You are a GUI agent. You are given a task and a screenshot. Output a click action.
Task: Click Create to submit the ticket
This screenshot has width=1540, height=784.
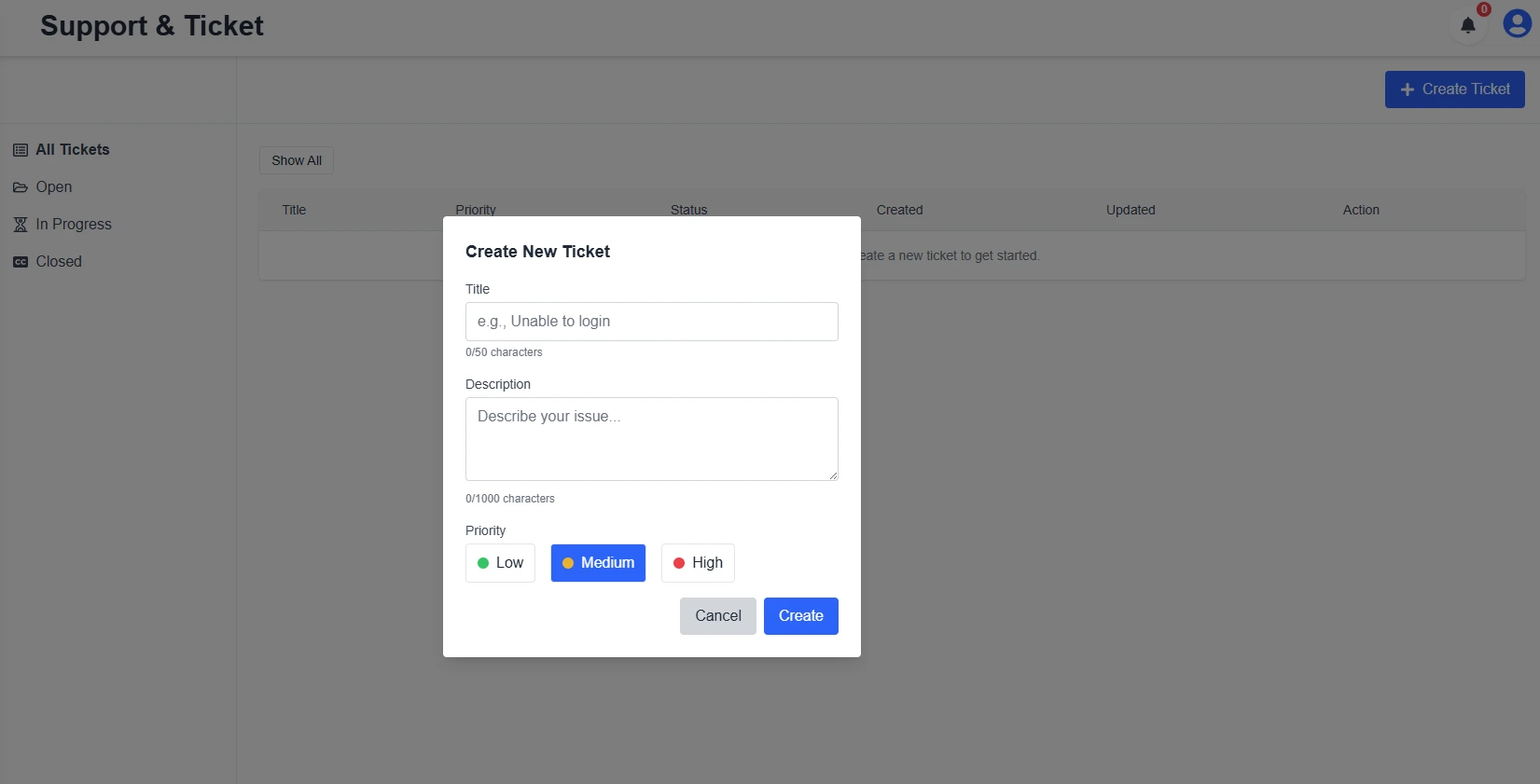click(799, 615)
